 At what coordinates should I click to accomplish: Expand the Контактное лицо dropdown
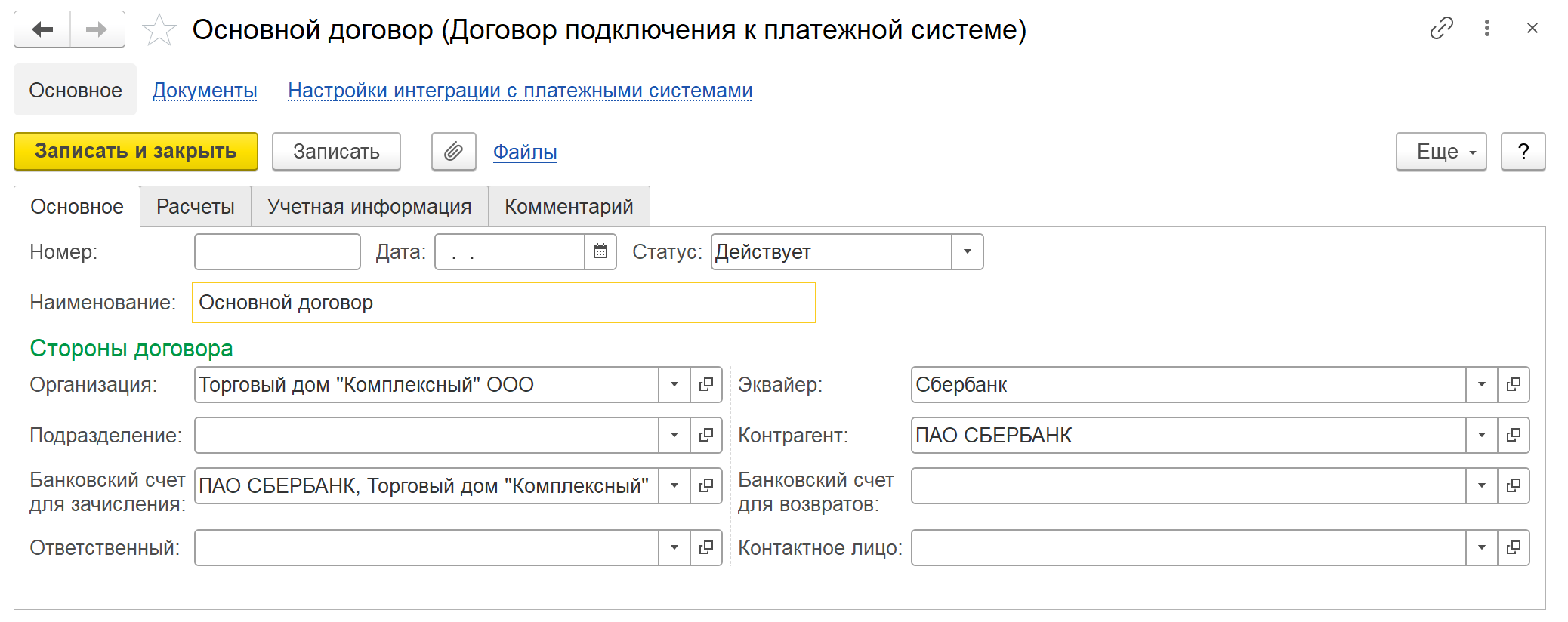click(x=1481, y=548)
